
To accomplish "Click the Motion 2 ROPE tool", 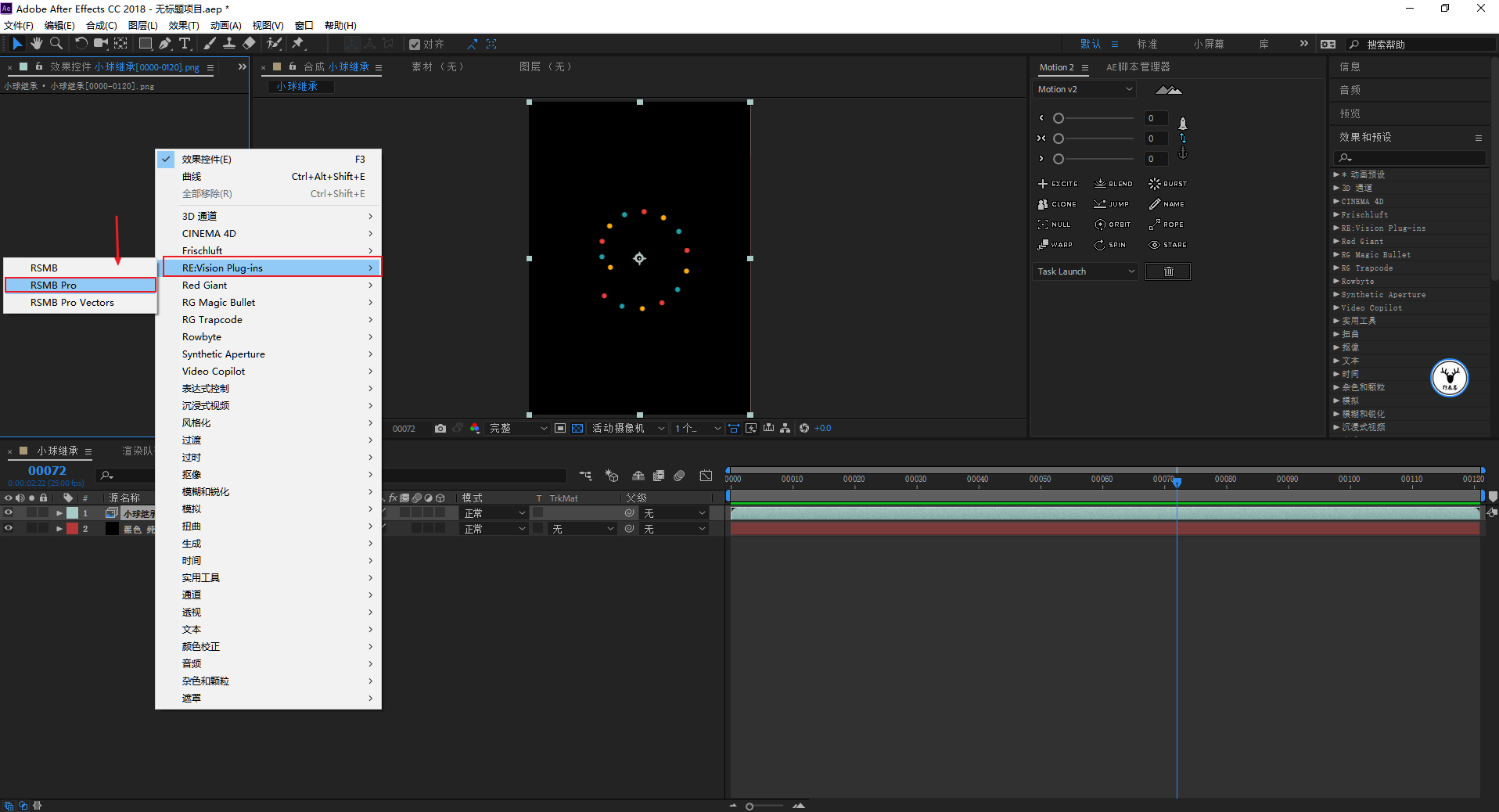I will click(1166, 225).
